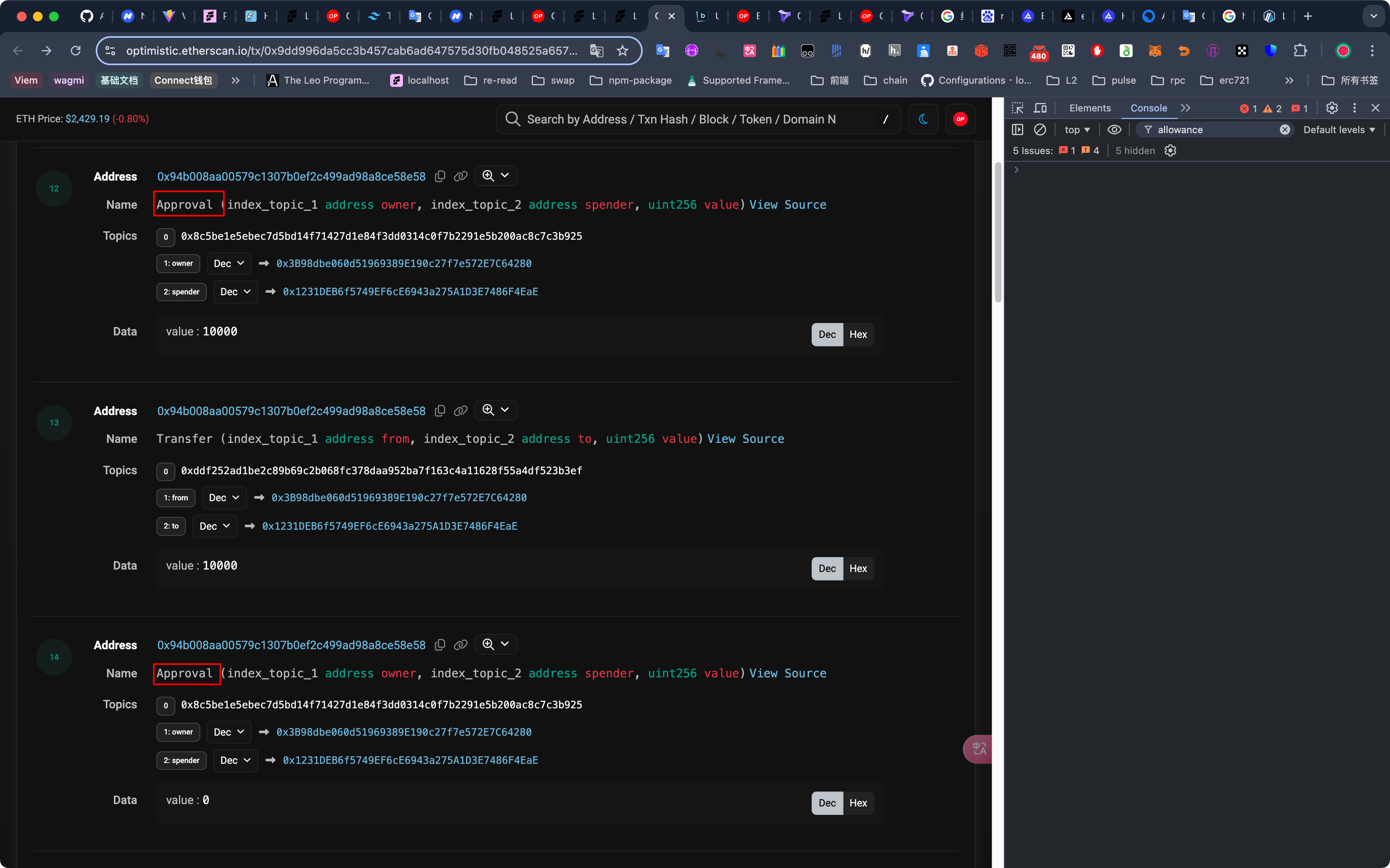
Task: Switch log 13 data value to Dec
Action: pyautogui.click(x=827, y=568)
